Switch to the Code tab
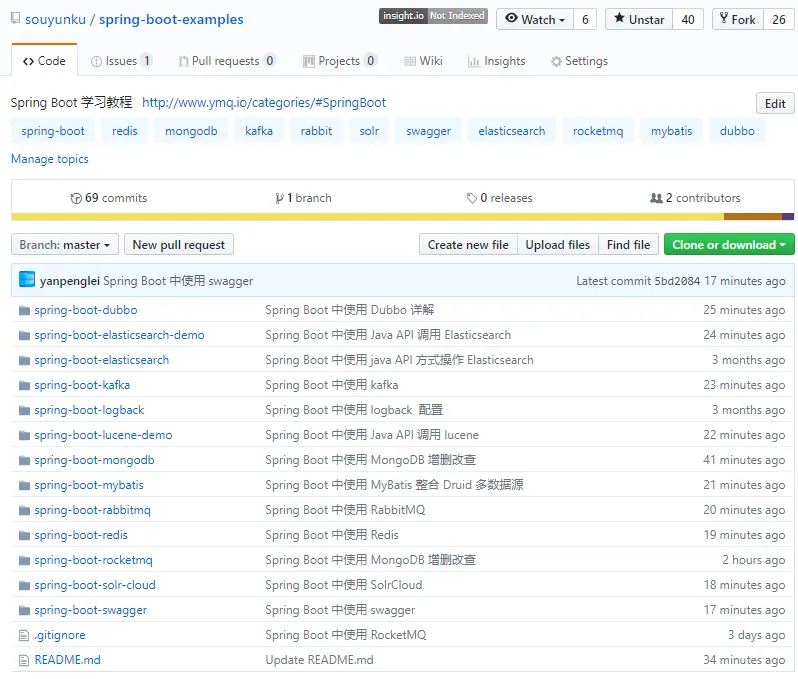 tap(44, 61)
